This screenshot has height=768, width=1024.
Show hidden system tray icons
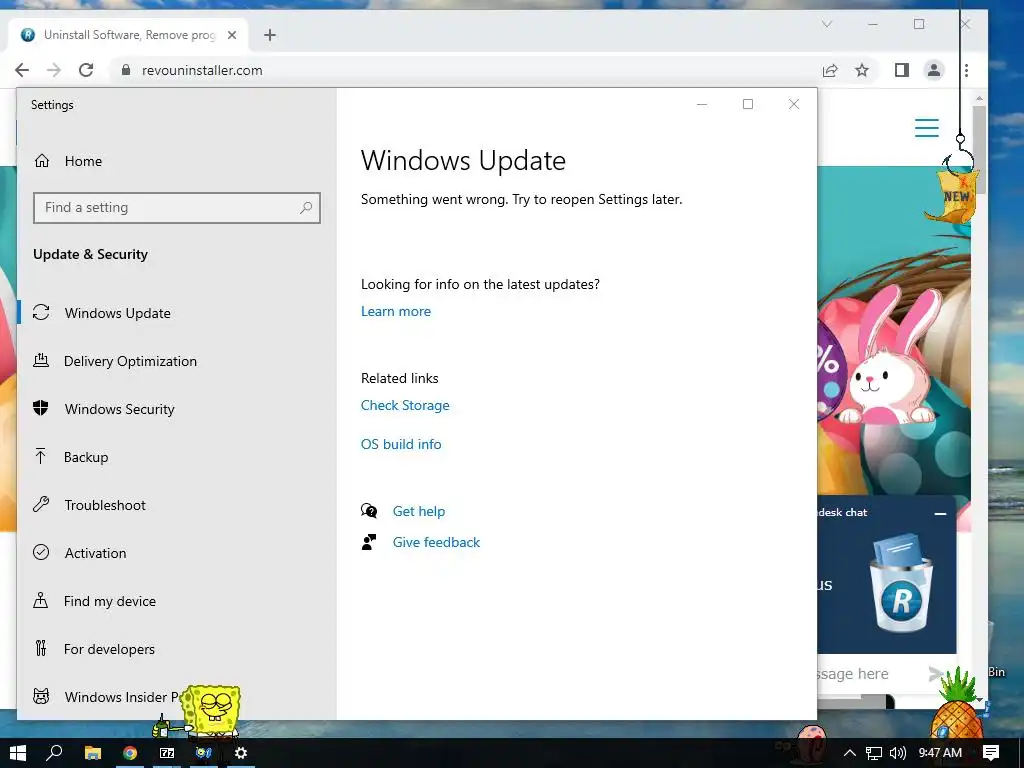(x=850, y=753)
